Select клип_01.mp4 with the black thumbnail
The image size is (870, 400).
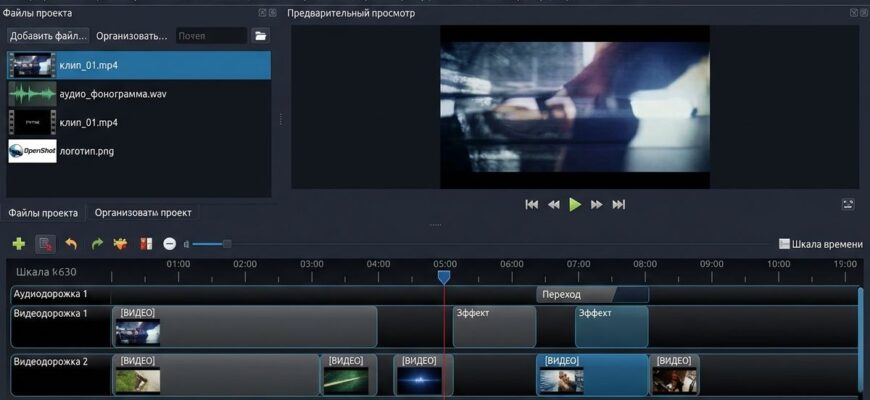[x=139, y=123]
